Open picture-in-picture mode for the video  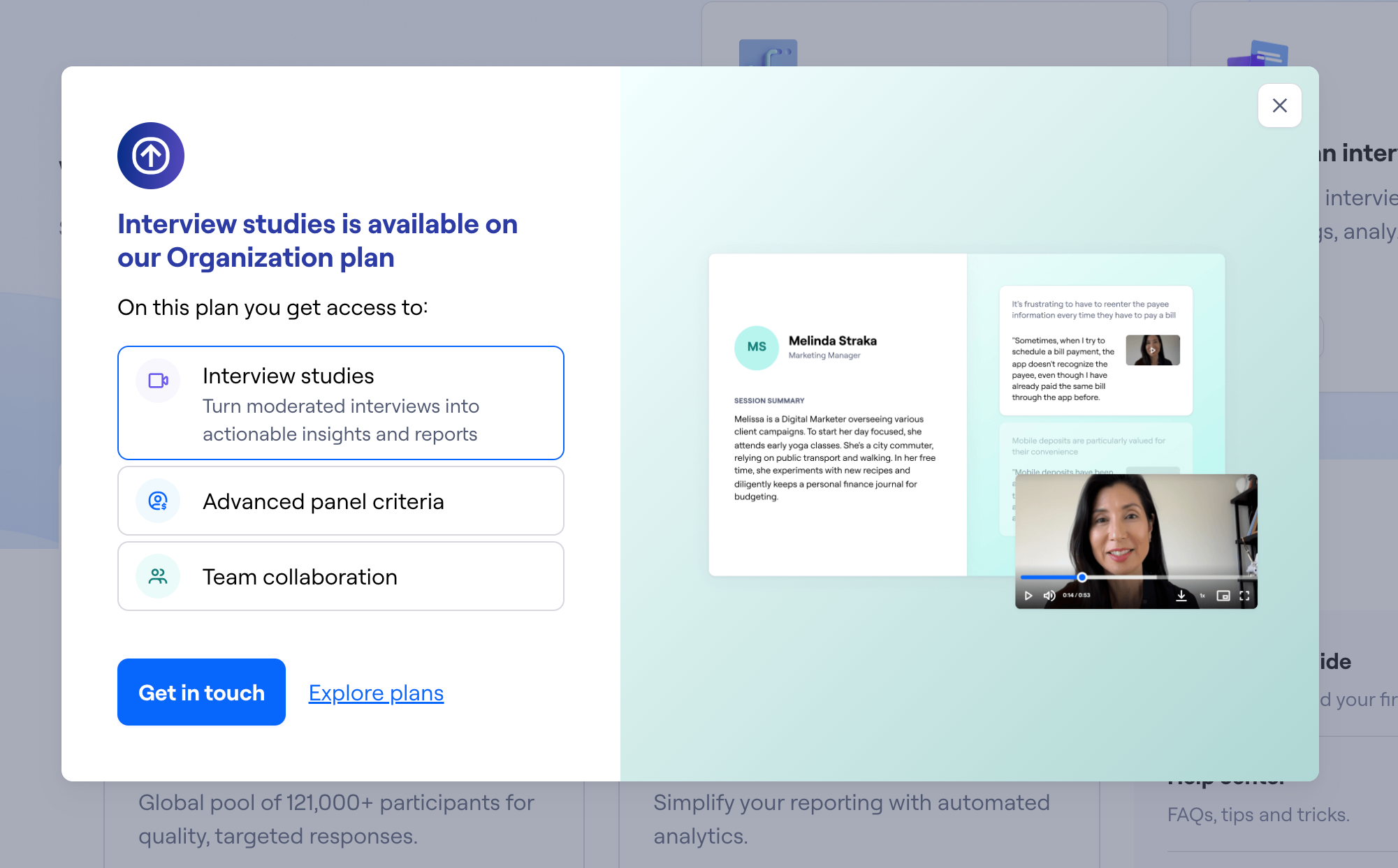1223,596
